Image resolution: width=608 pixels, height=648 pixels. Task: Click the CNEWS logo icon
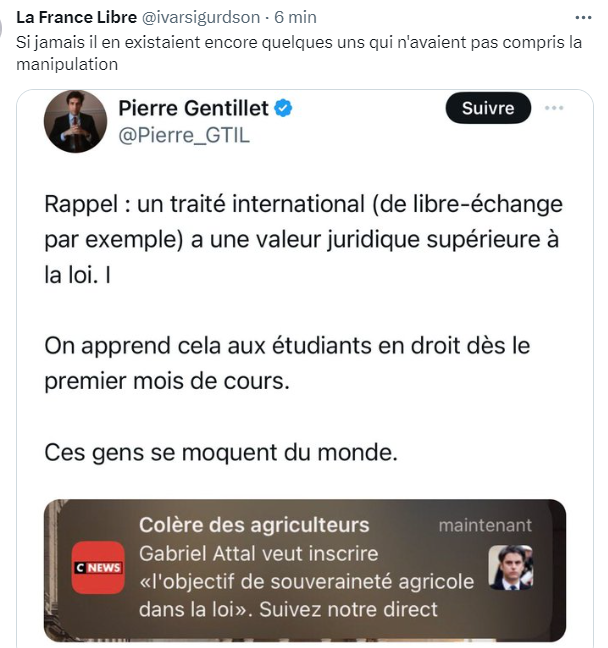(x=98, y=567)
